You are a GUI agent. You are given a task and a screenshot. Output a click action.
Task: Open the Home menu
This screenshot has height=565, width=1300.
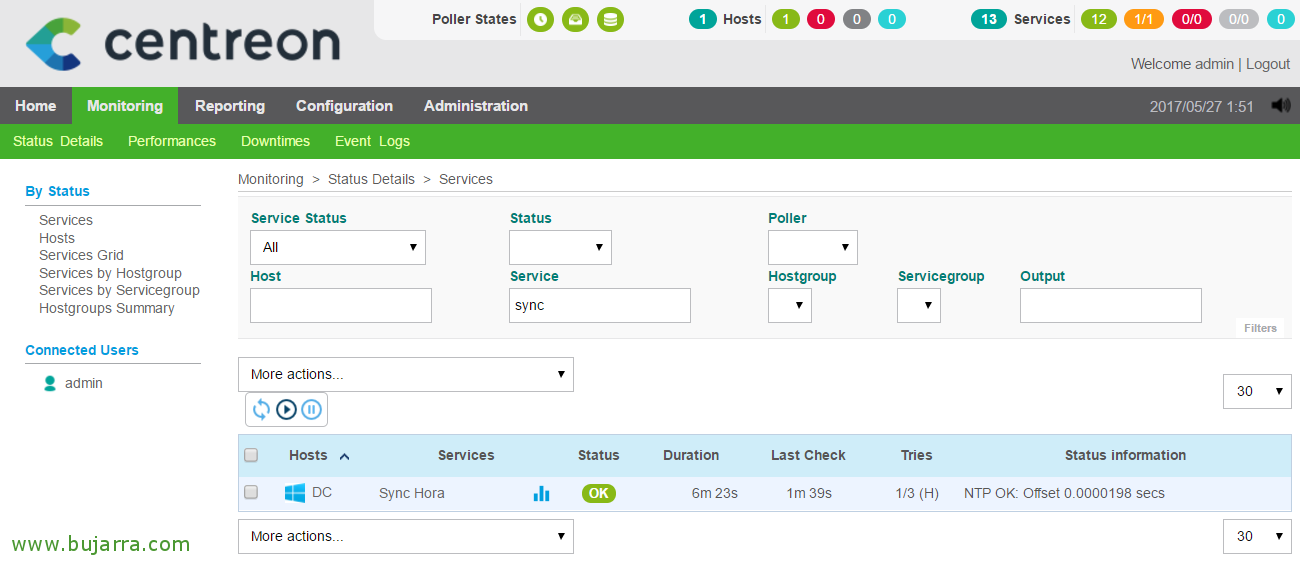[36, 106]
